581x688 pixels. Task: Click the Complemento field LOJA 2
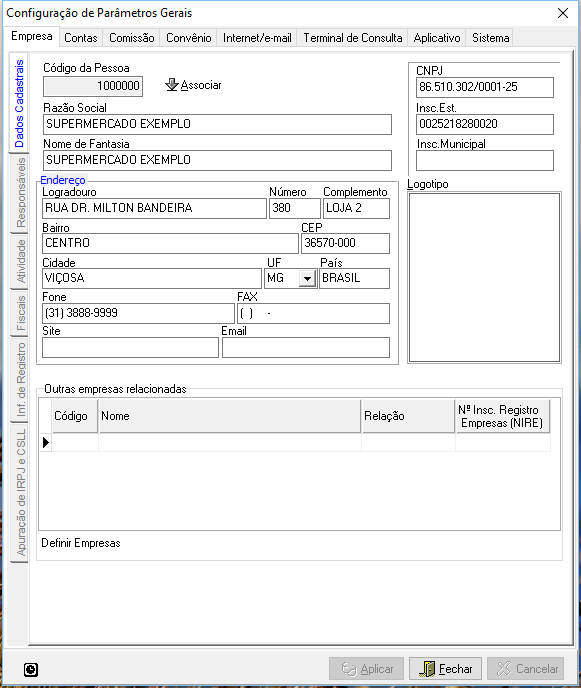(x=356, y=208)
